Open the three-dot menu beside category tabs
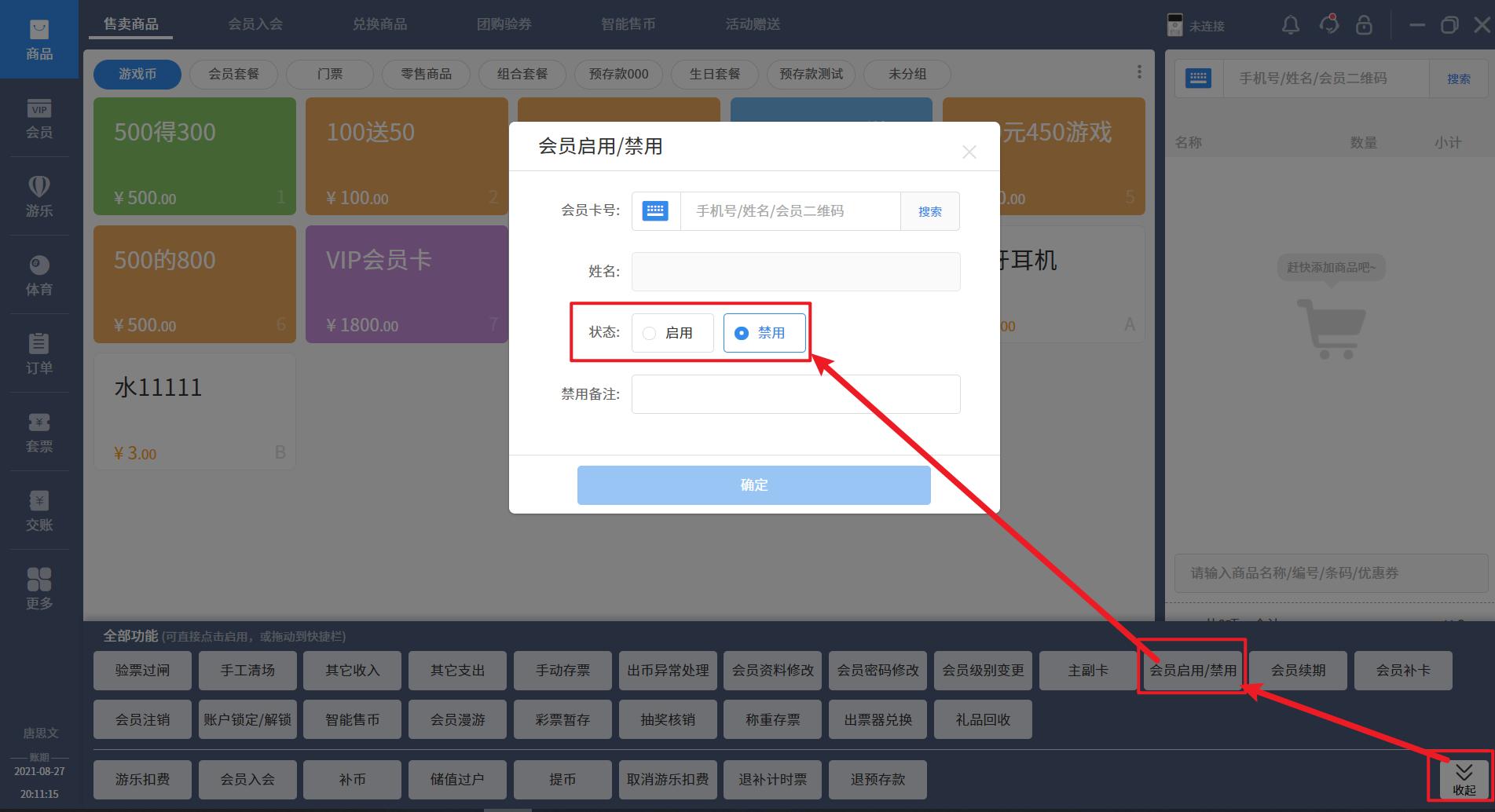 click(x=1139, y=72)
